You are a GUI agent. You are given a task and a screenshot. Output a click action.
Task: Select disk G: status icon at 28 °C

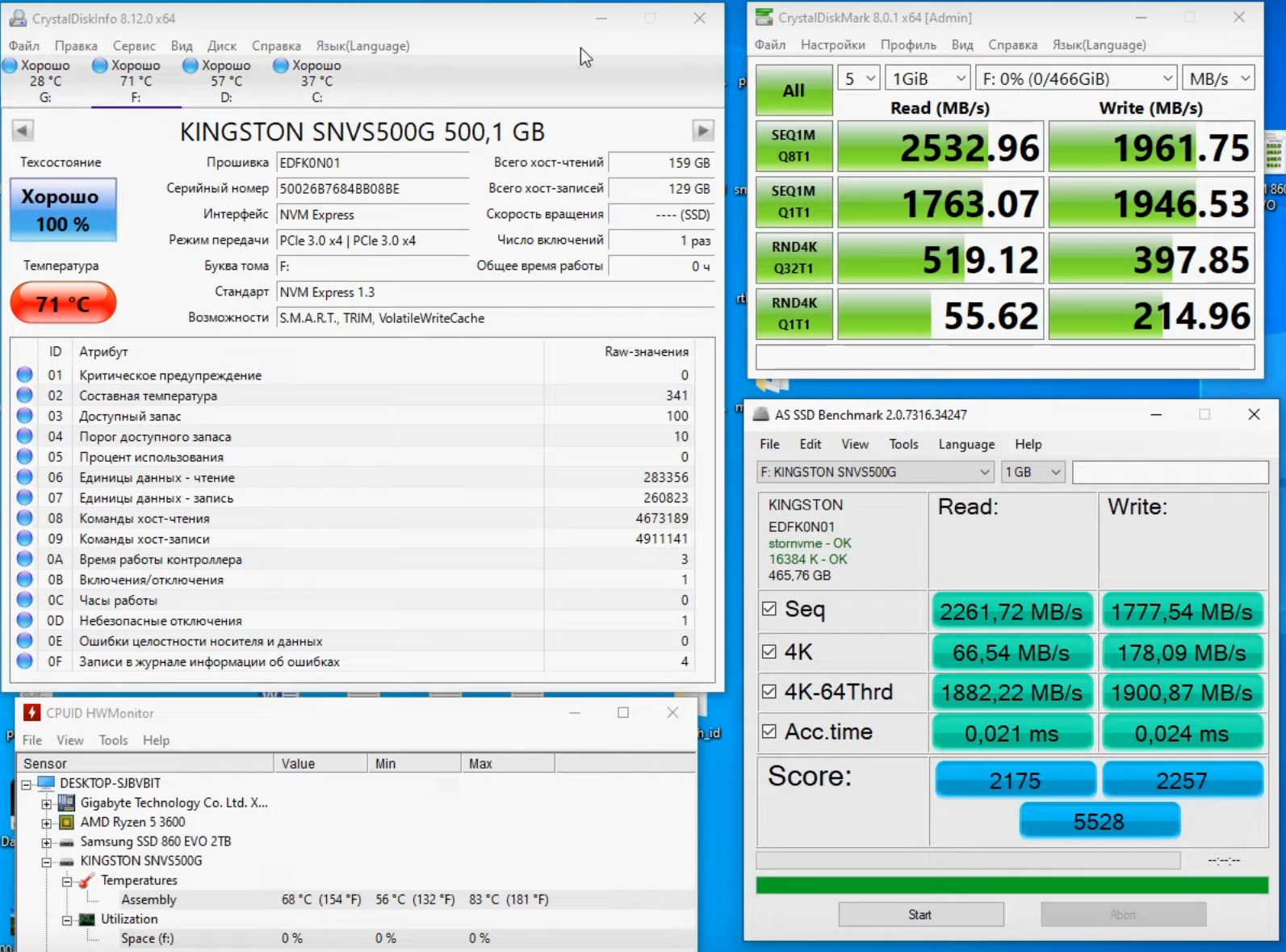tap(10, 65)
